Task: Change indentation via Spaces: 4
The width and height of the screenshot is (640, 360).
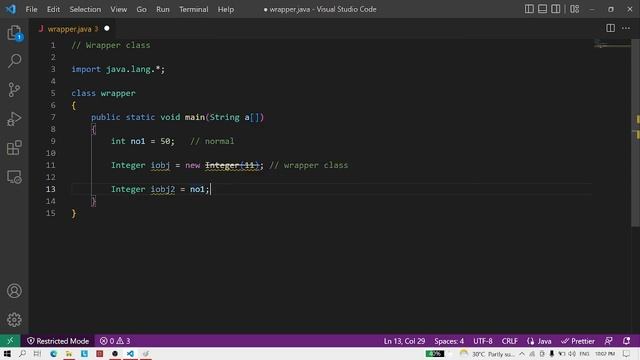Action: tap(449, 341)
